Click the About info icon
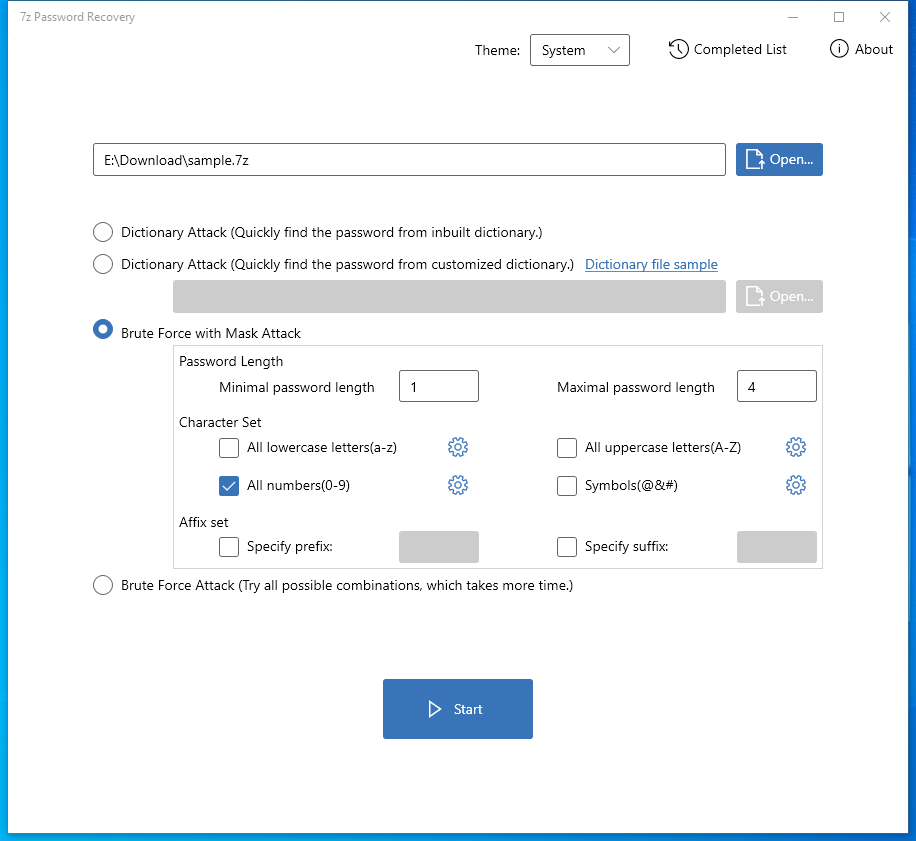This screenshot has height=841, width=916. 839,49
